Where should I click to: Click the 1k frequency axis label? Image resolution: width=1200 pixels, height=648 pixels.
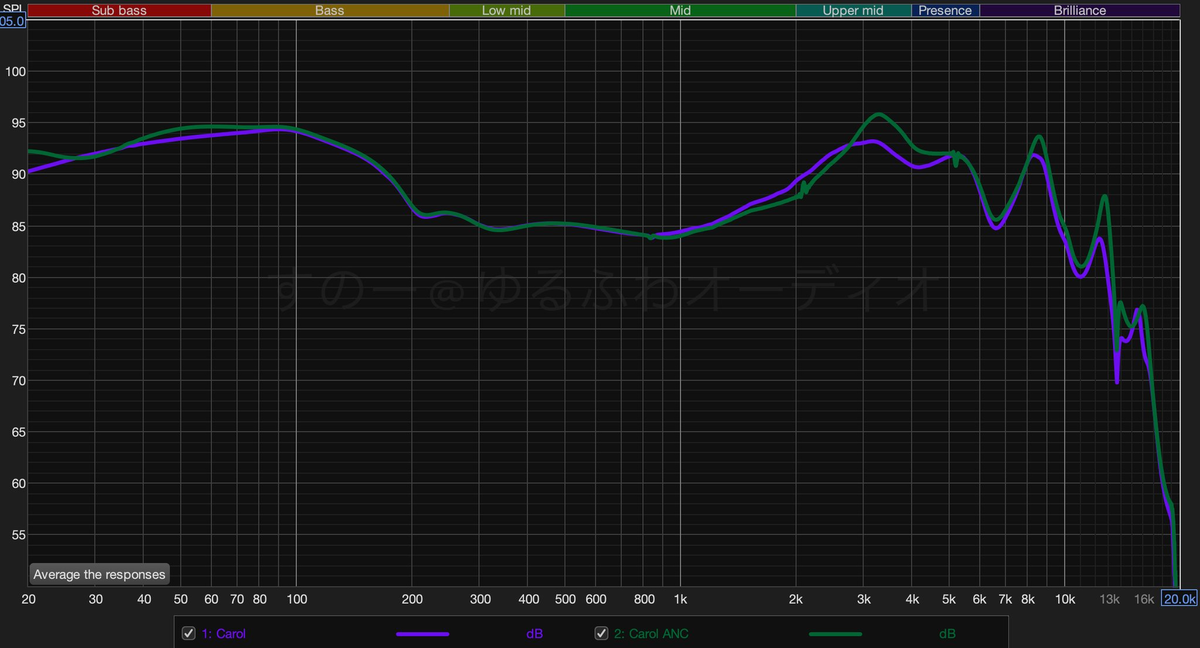click(x=680, y=599)
